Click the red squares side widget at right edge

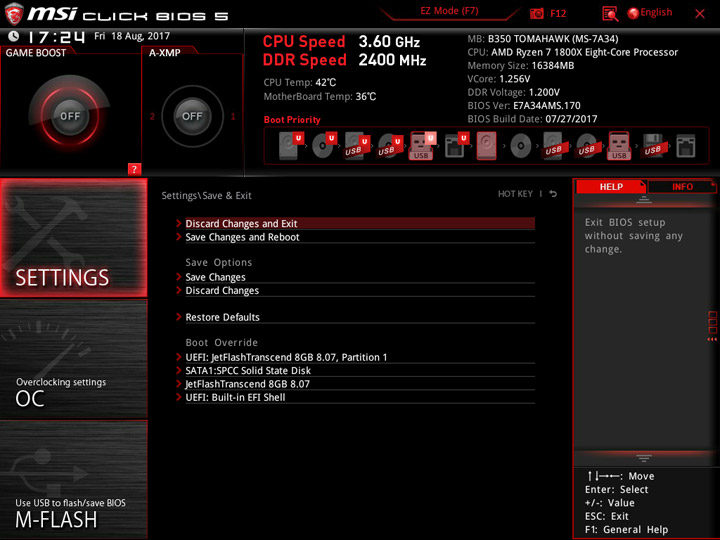[x=712, y=326]
